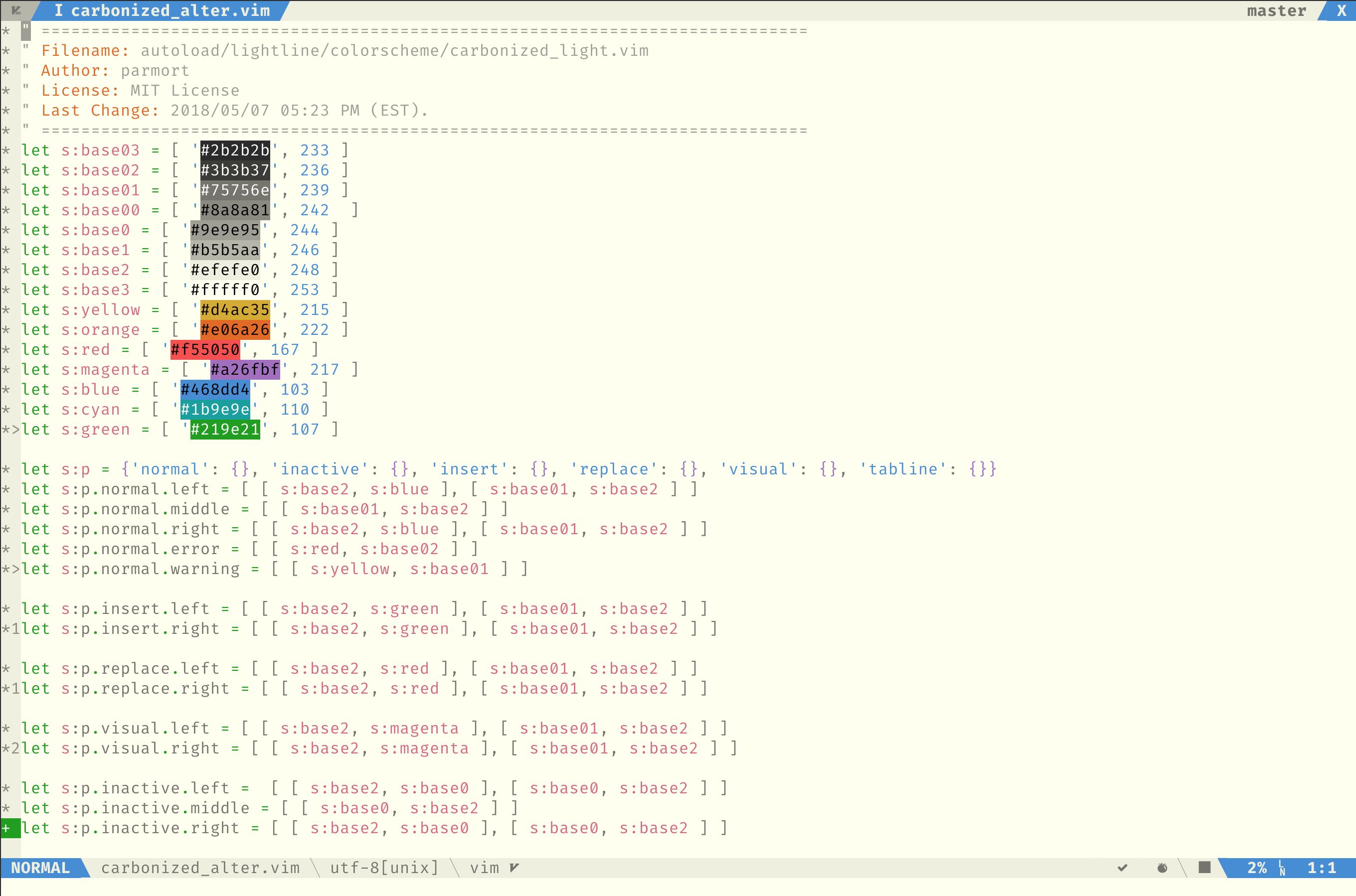Close the tab with the X button

[x=1341, y=10]
